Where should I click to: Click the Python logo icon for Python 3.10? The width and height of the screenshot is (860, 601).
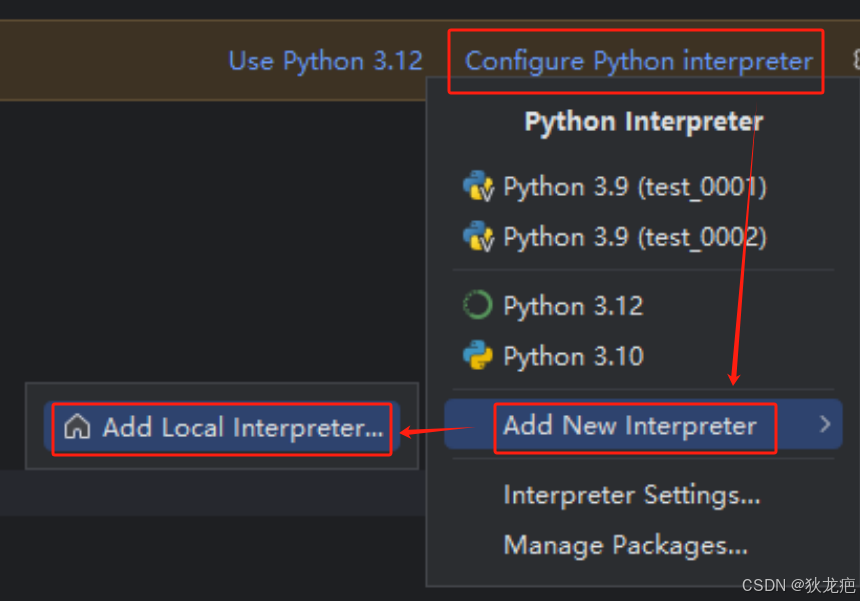coord(478,355)
